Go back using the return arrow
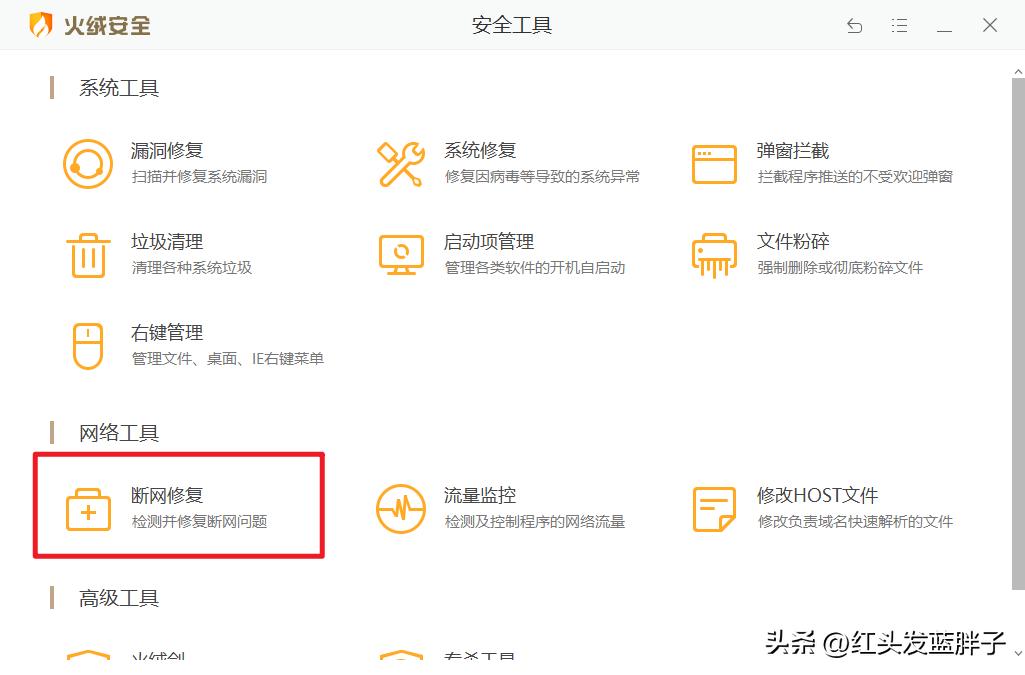1025x675 pixels. coord(854,26)
